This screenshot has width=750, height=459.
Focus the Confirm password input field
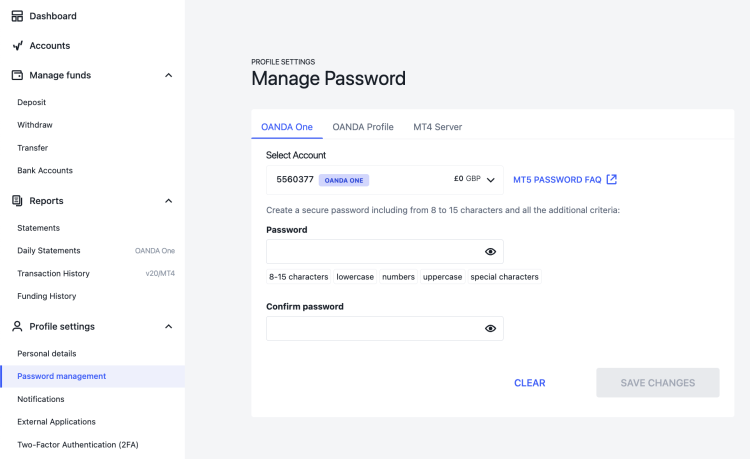tap(385, 328)
